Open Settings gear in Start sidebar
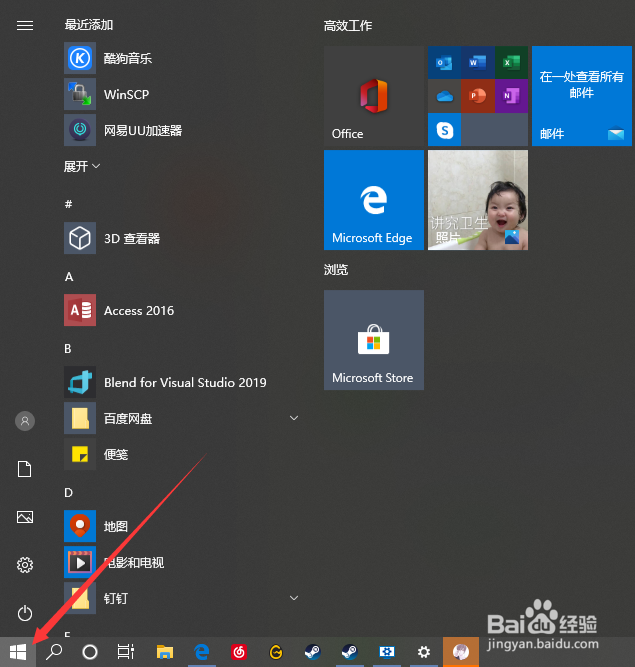 25,565
